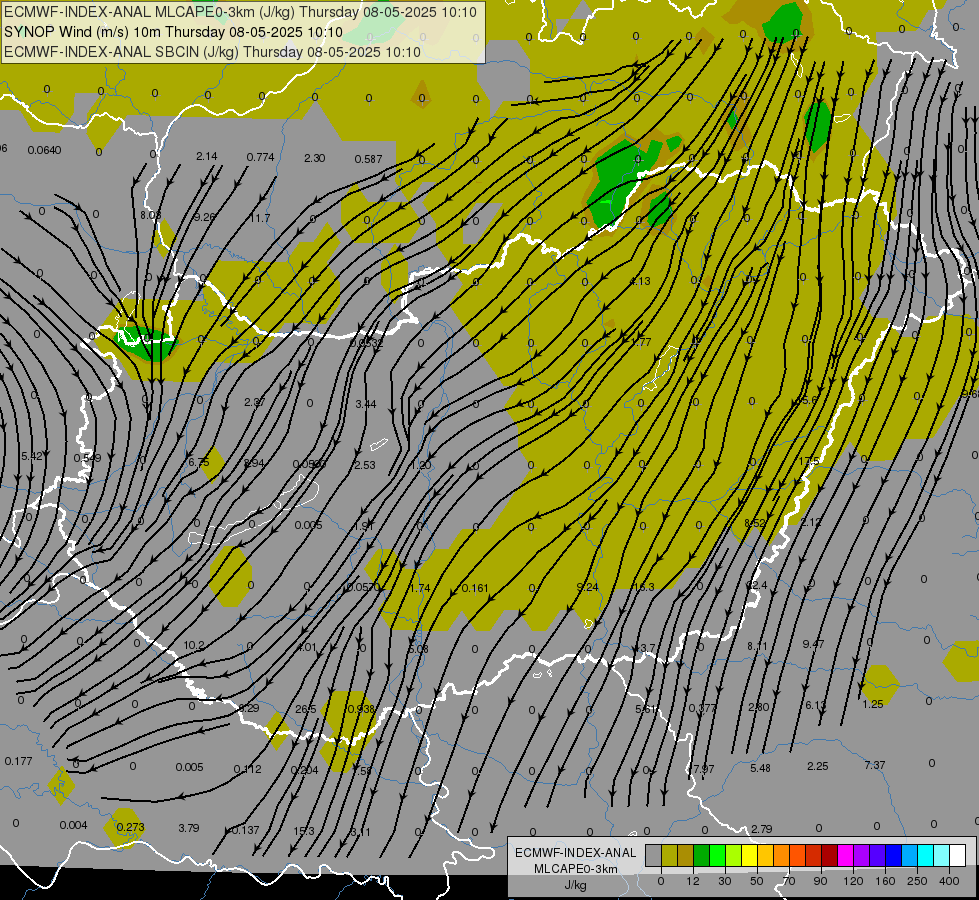Click the dark red legend swatch after 90
This screenshot has width=979, height=900.
click(x=830, y=855)
